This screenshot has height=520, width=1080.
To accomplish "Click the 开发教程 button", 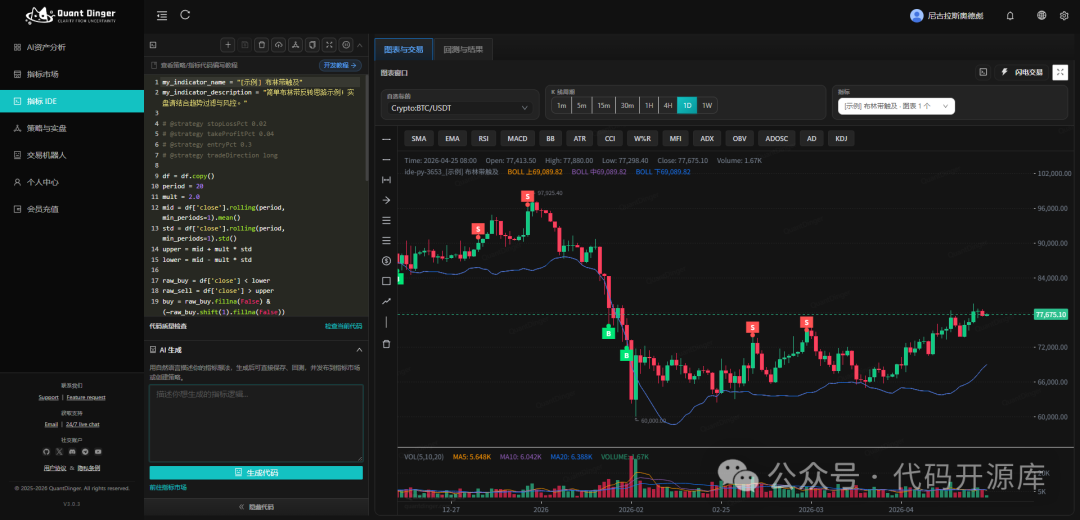I will coord(340,65).
